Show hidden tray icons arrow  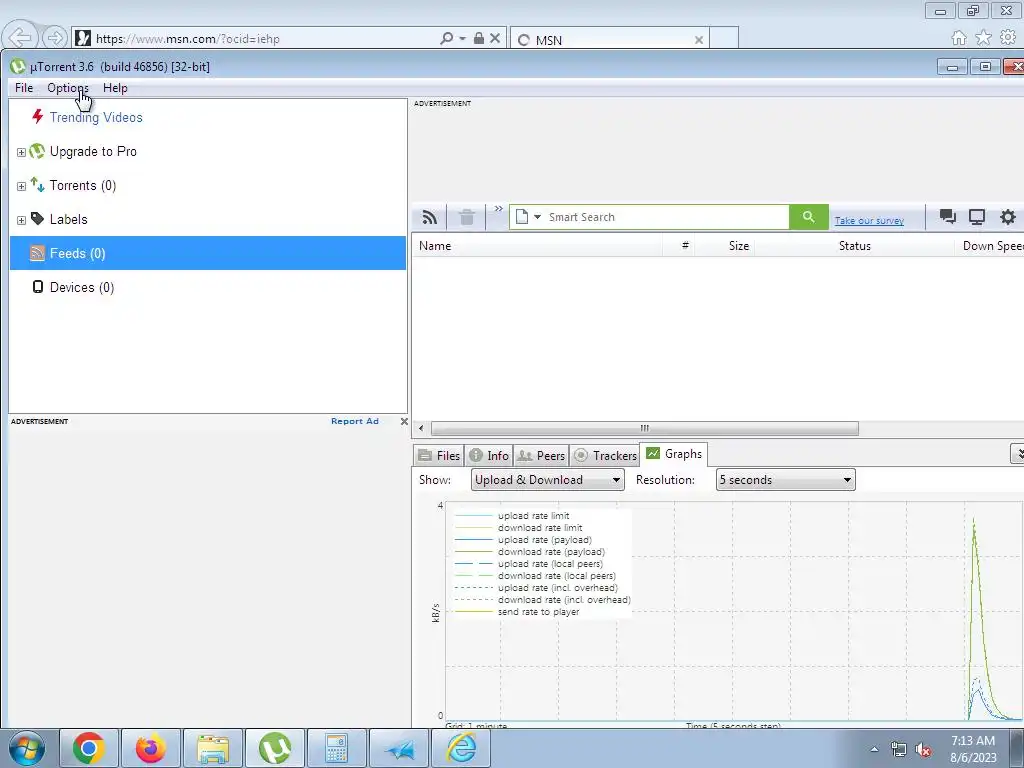(874, 749)
